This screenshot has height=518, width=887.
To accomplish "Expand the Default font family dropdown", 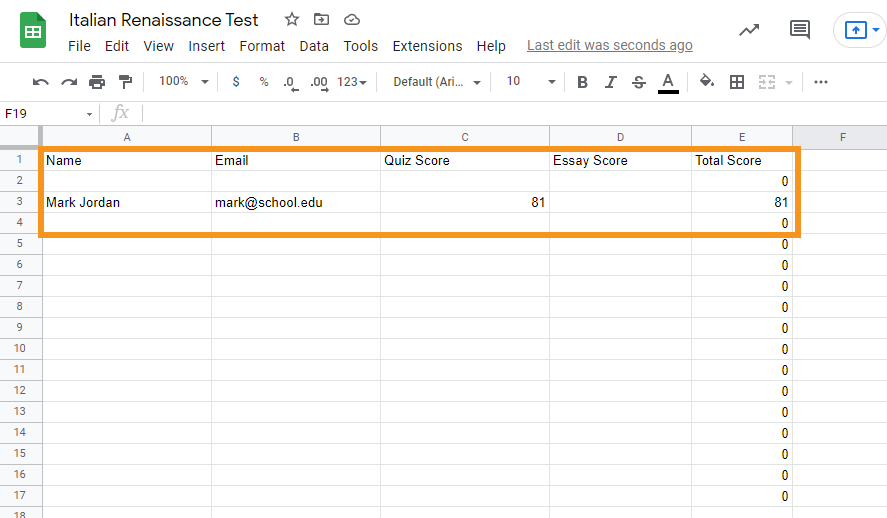I will coord(437,82).
